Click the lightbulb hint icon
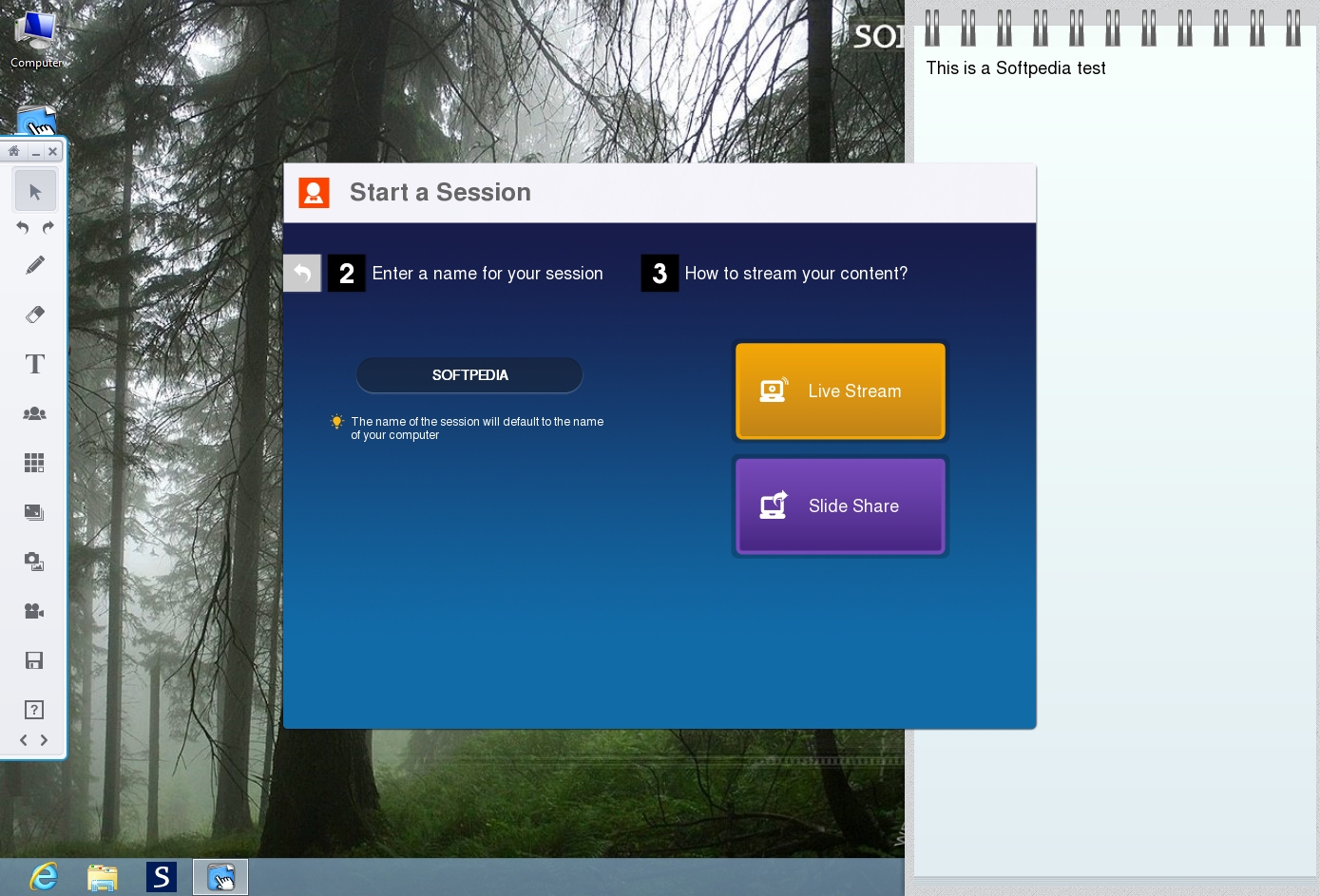1320x896 pixels. click(336, 422)
